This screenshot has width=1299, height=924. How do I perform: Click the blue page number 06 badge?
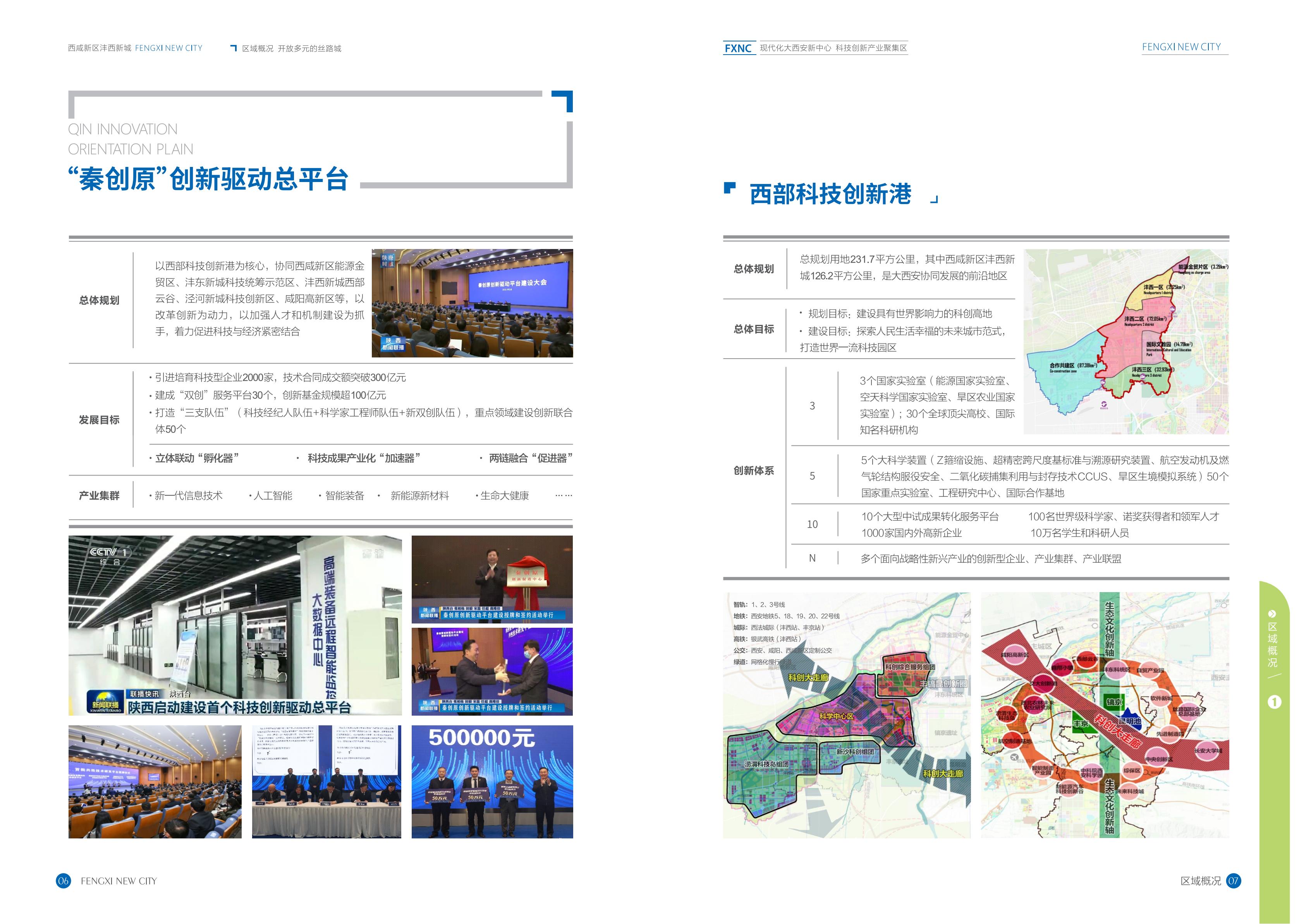(63, 881)
